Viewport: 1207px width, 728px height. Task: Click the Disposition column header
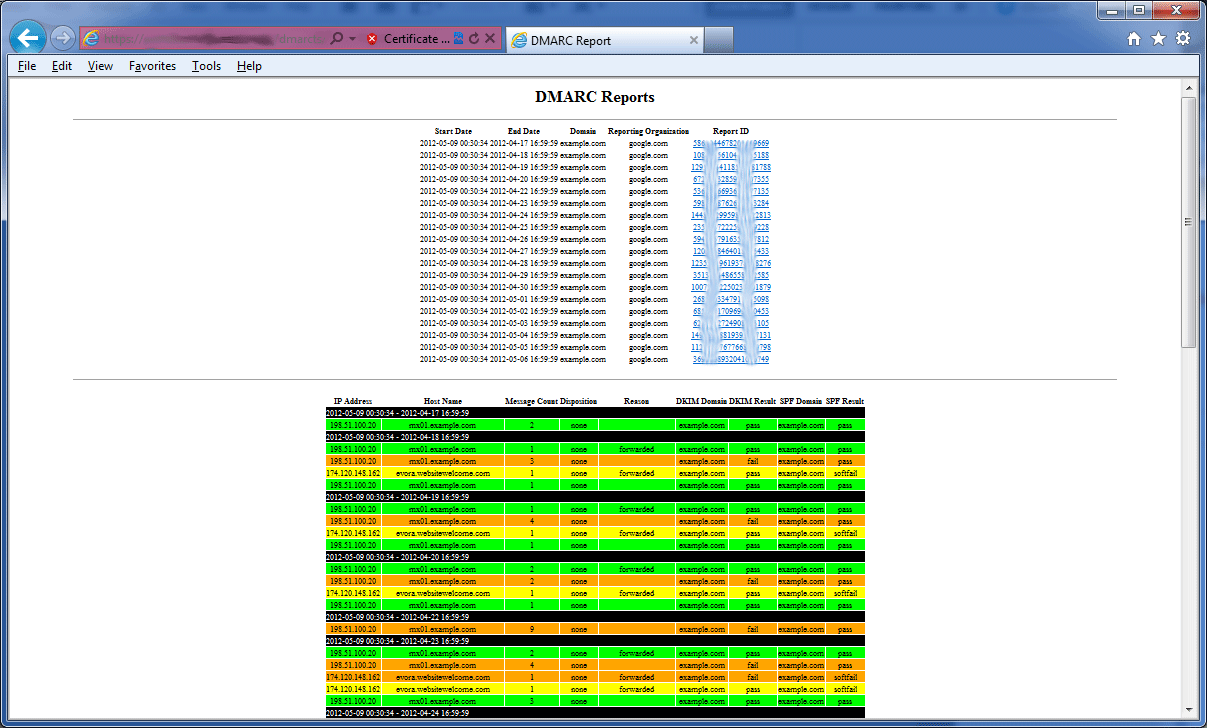pos(579,401)
